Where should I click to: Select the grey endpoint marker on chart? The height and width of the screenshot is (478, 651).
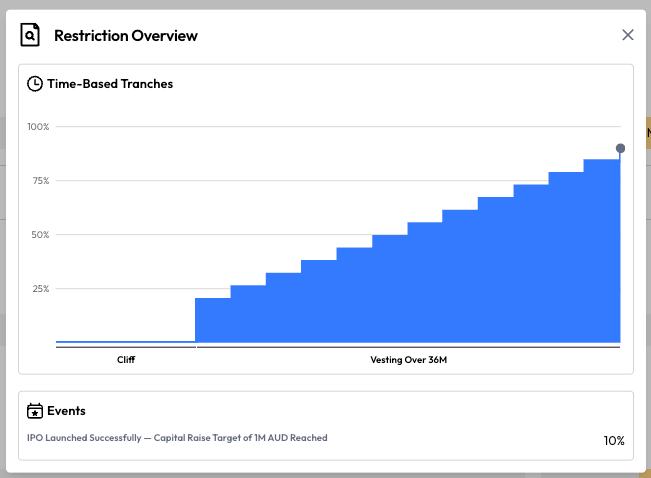(x=620, y=148)
